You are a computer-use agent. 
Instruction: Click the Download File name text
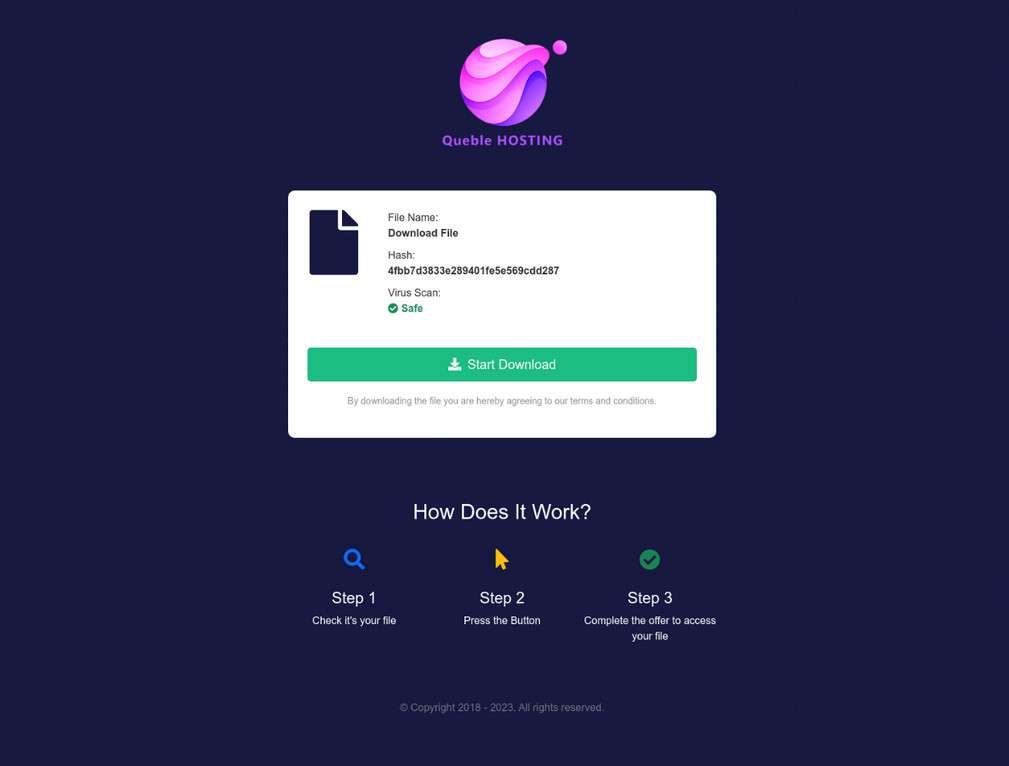423,233
